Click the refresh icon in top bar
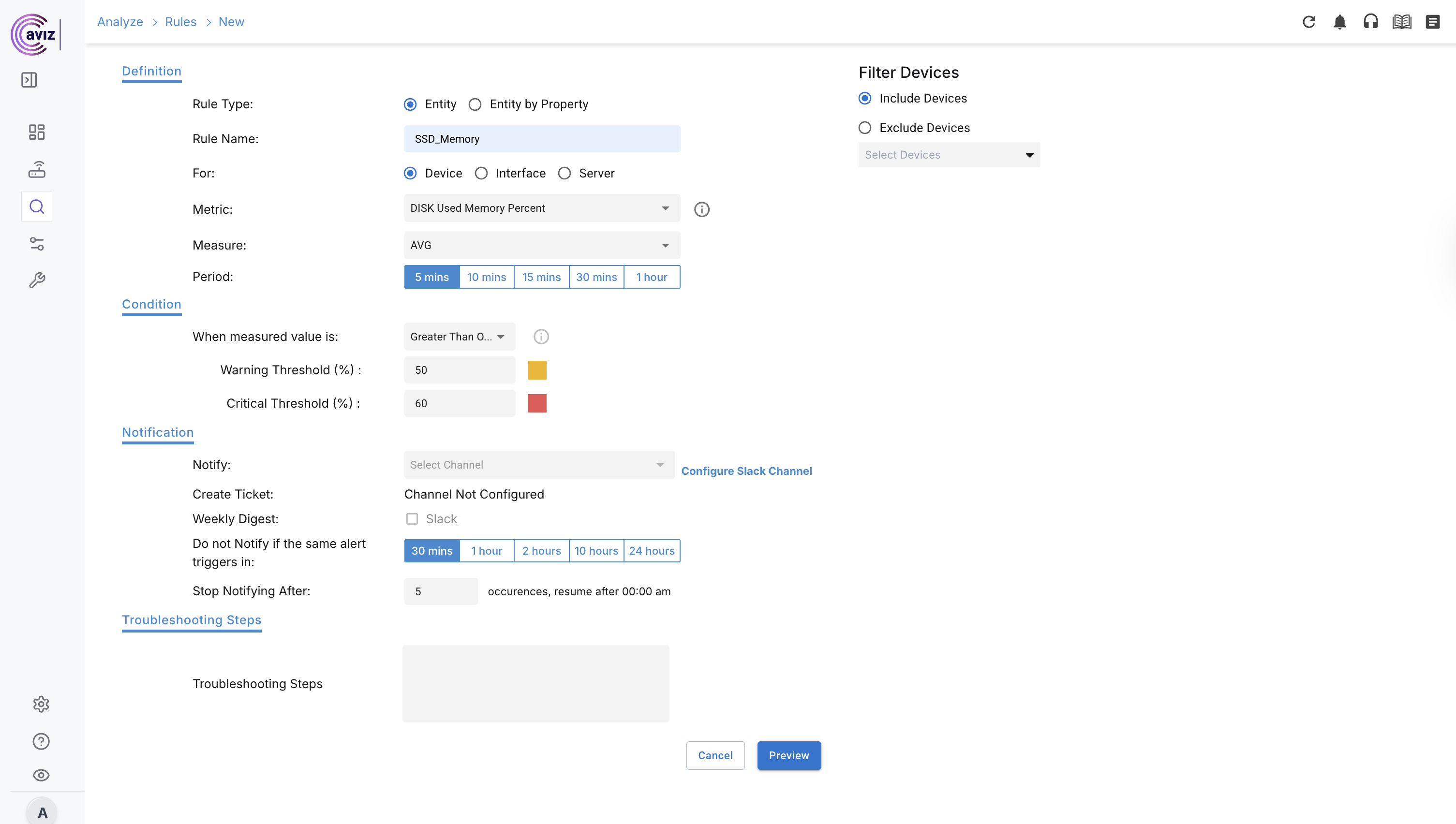This screenshot has width=1456, height=824. [1309, 22]
